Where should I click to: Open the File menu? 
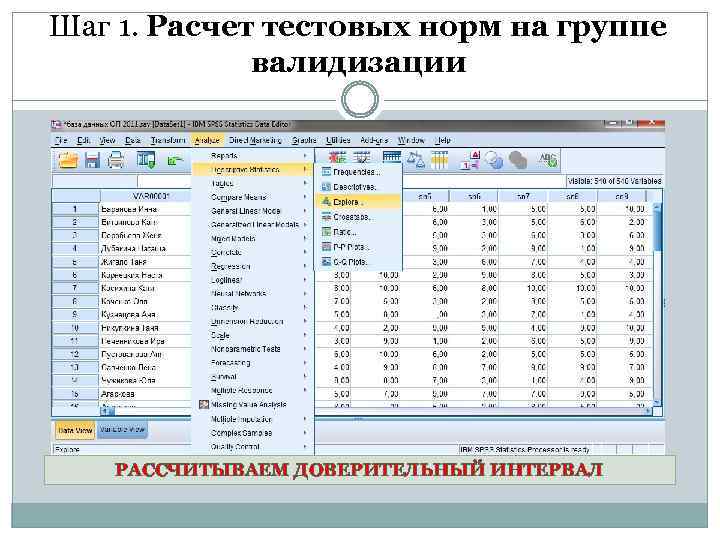pyautogui.click(x=61, y=141)
